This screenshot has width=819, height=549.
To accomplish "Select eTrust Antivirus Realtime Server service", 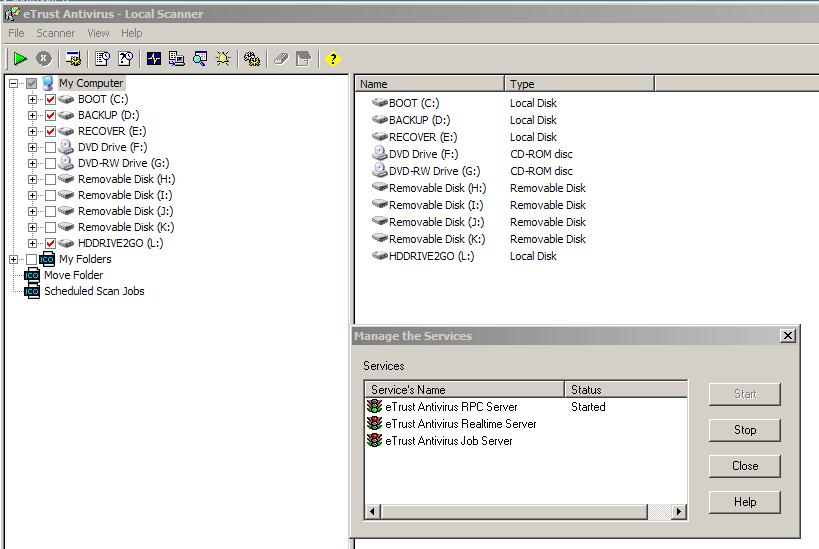I will point(460,424).
